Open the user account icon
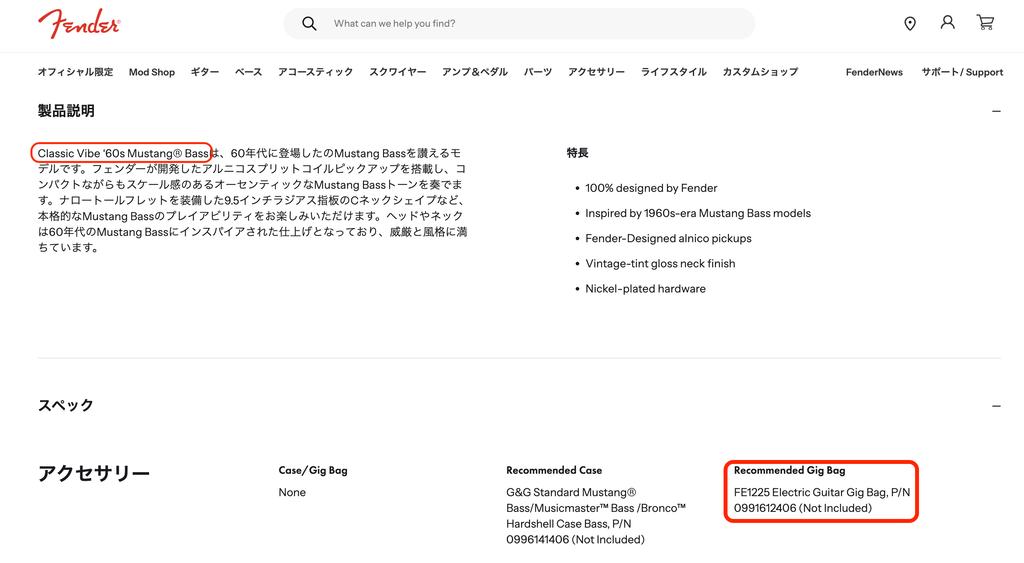This screenshot has height=563, width=1024. 947,22
